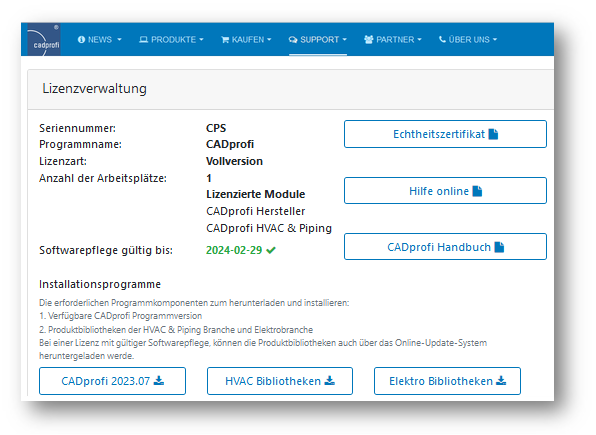The width and height of the screenshot is (596, 435).
Task: Click the laptop icon beside PRODUKTE
Action: coord(143,40)
